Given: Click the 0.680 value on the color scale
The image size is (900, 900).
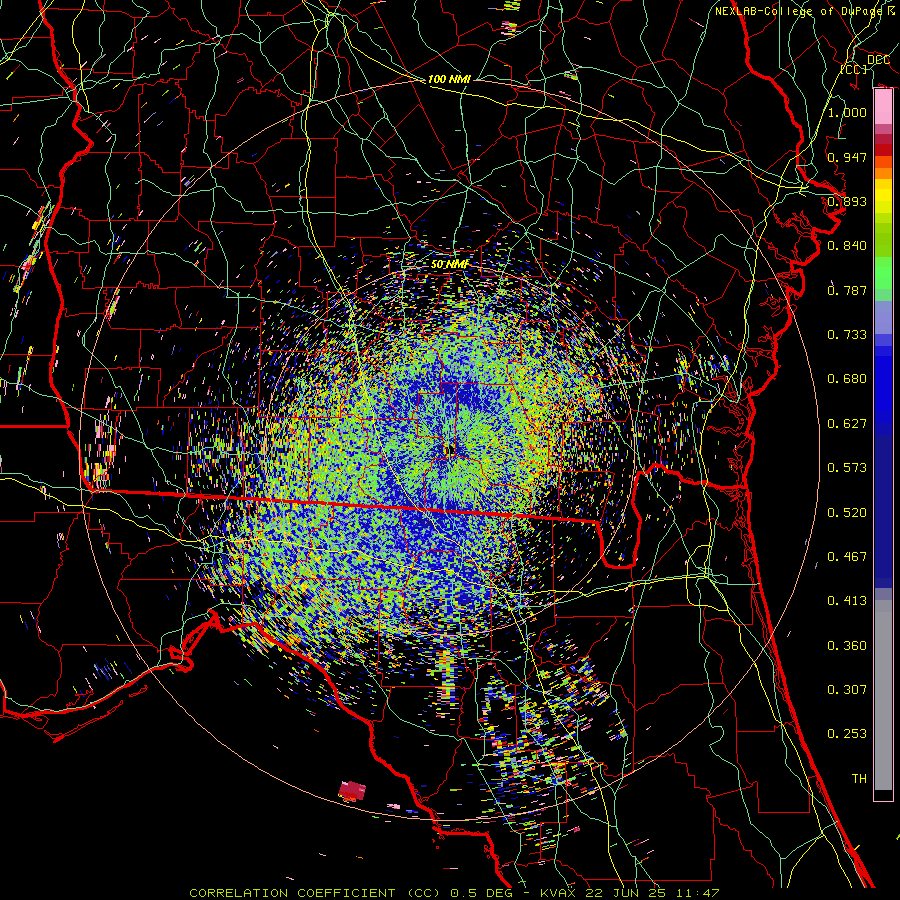Looking at the screenshot, I should 847,379.
